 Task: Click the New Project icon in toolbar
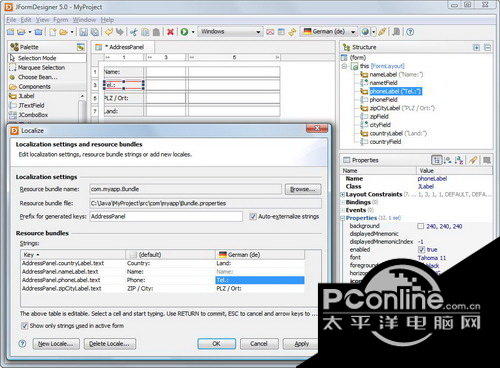tap(11, 32)
